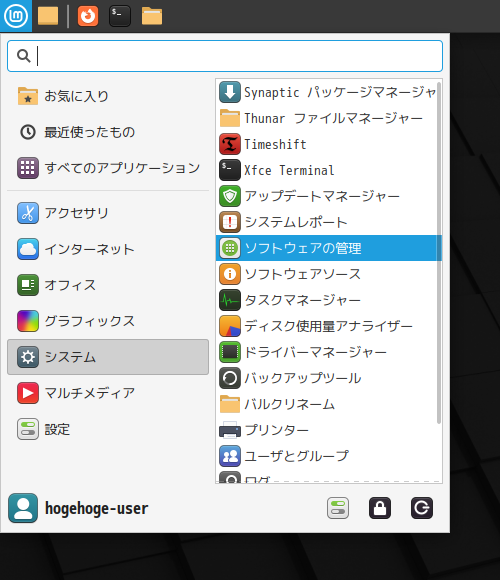Click the magnifier search icon
This screenshot has height=580, width=500.
tap(24, 56)
